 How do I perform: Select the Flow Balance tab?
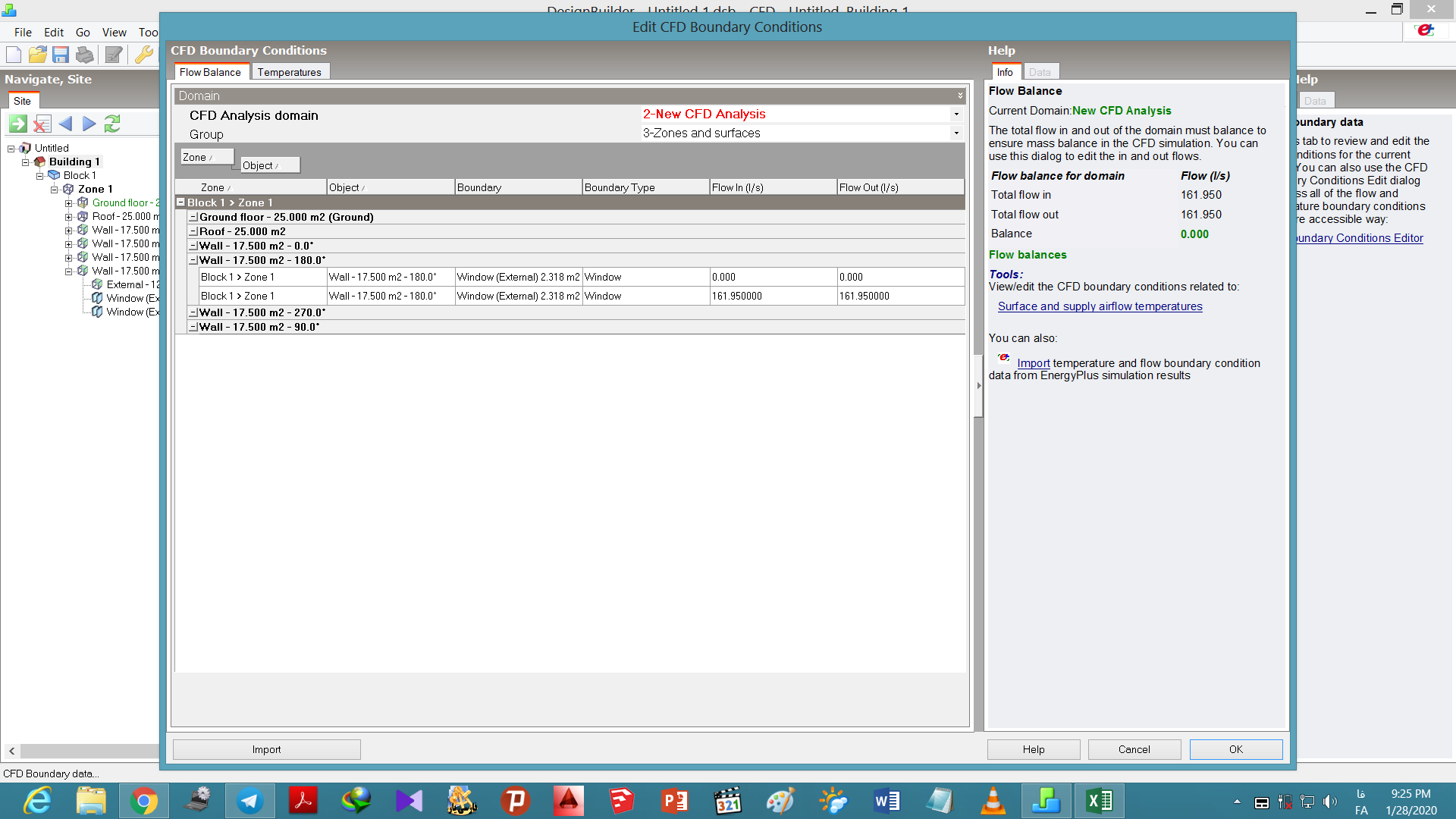point(210,72)
